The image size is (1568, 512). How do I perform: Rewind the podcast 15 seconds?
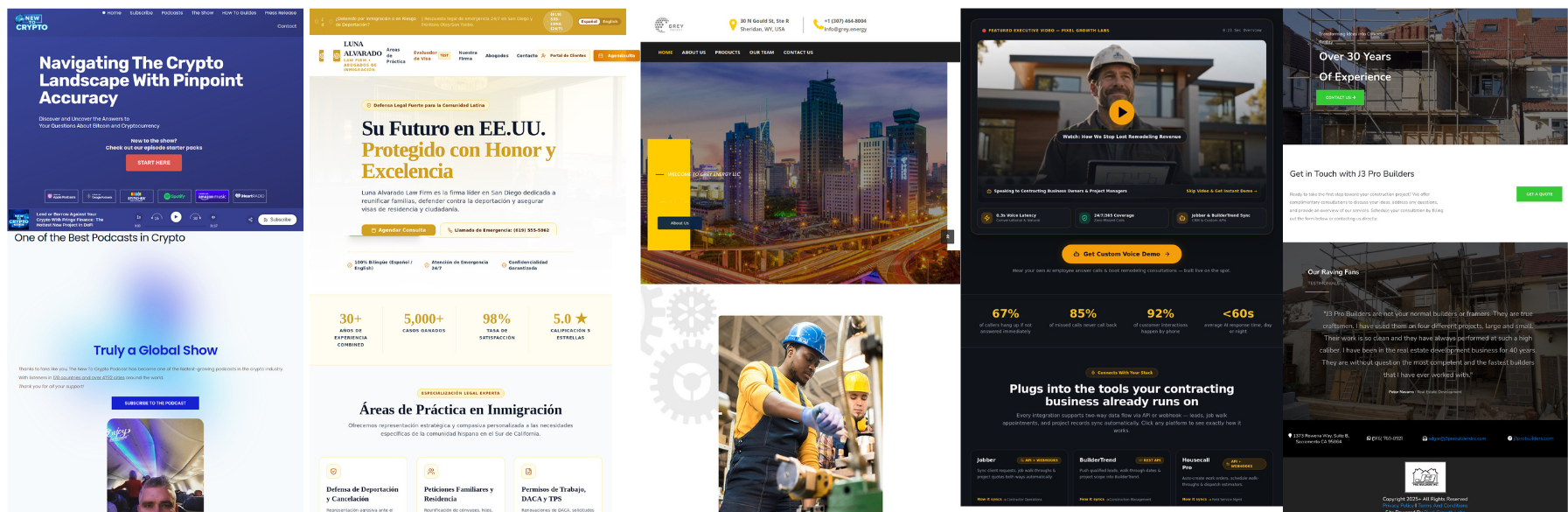157,217
